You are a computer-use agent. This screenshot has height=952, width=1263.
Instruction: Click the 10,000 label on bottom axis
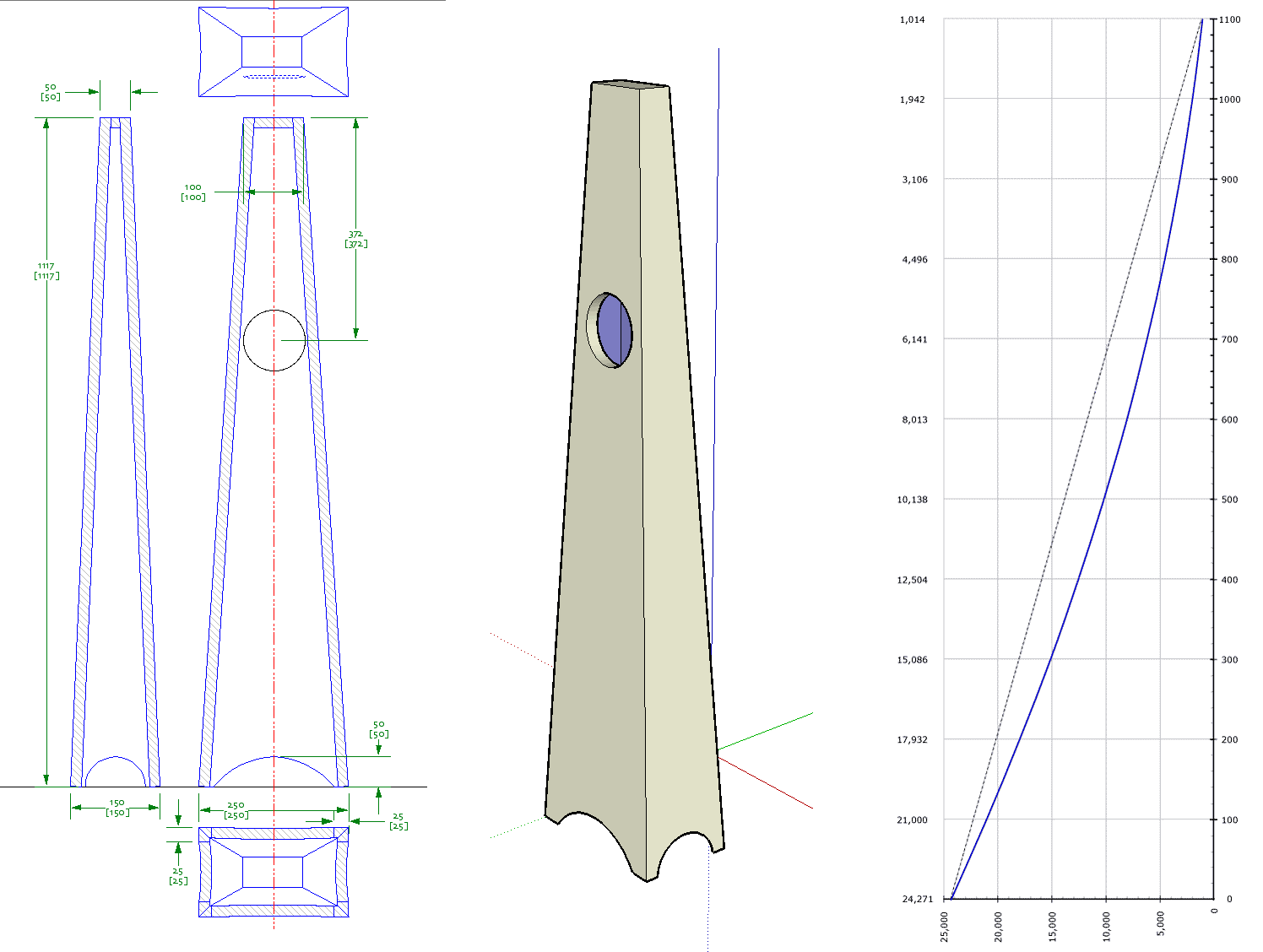pyautogui.click(x=1106, y=926)
